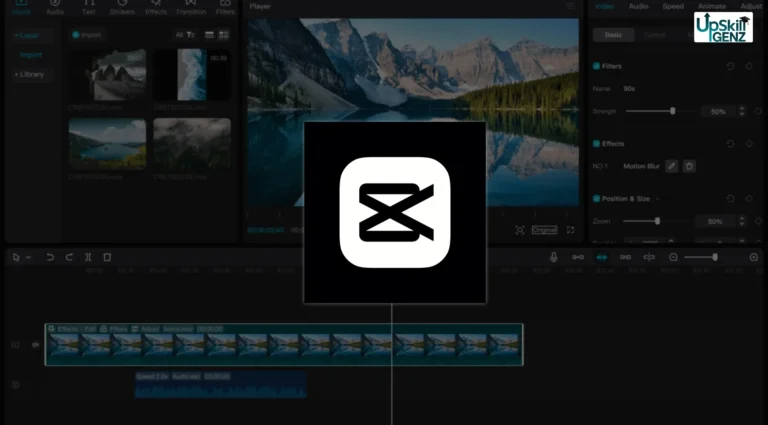Switch to the Audio tab in the properties panel
Screen dimensions: 768x425
(x=639, y=6)
